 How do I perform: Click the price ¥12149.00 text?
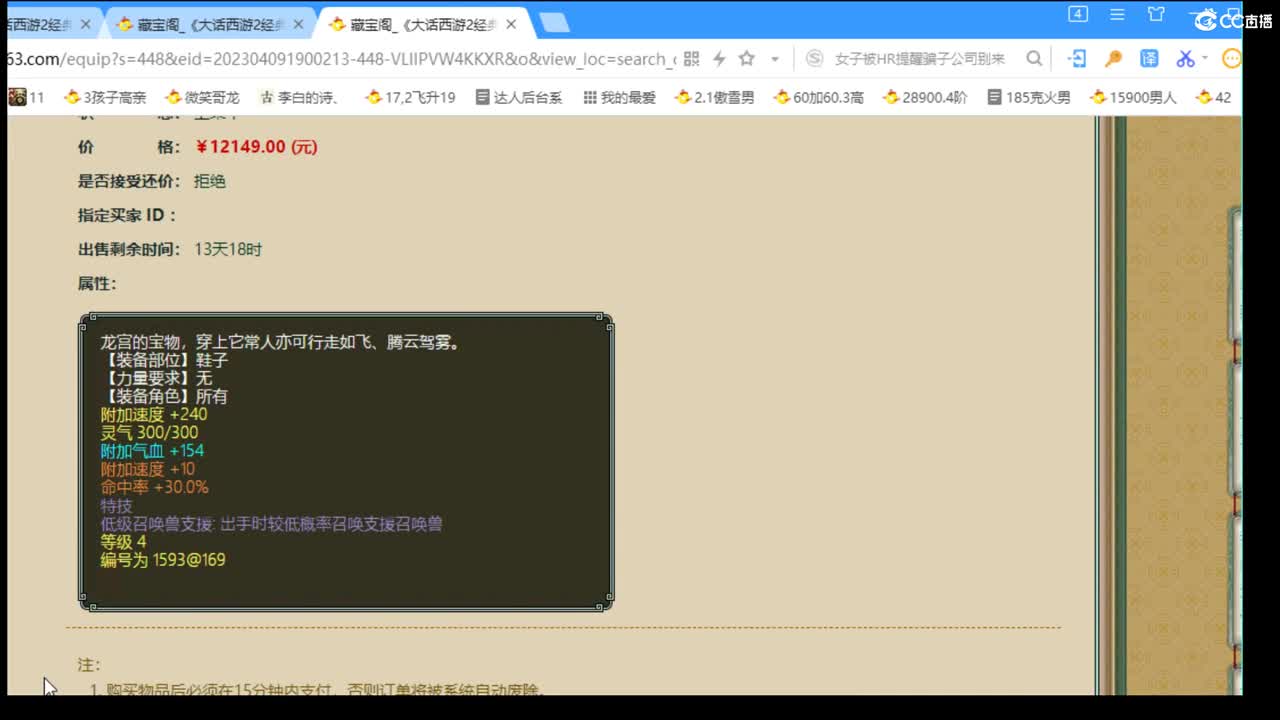click(x=256, y=147)
